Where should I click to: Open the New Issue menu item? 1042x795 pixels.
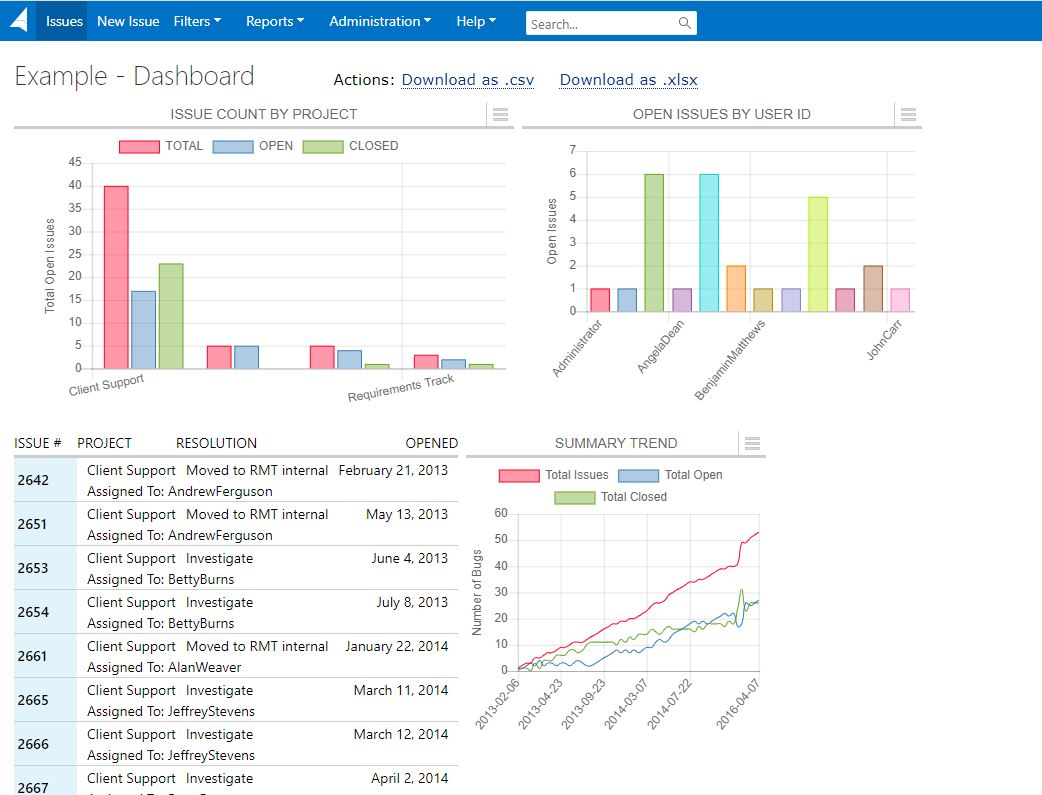click(128, 21)
